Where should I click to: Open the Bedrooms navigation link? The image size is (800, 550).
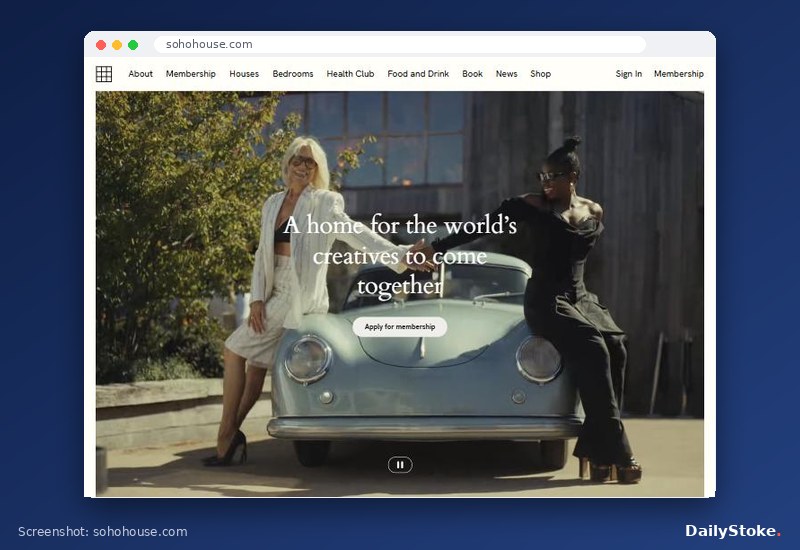pyautogui.click(x=293, y=74)
